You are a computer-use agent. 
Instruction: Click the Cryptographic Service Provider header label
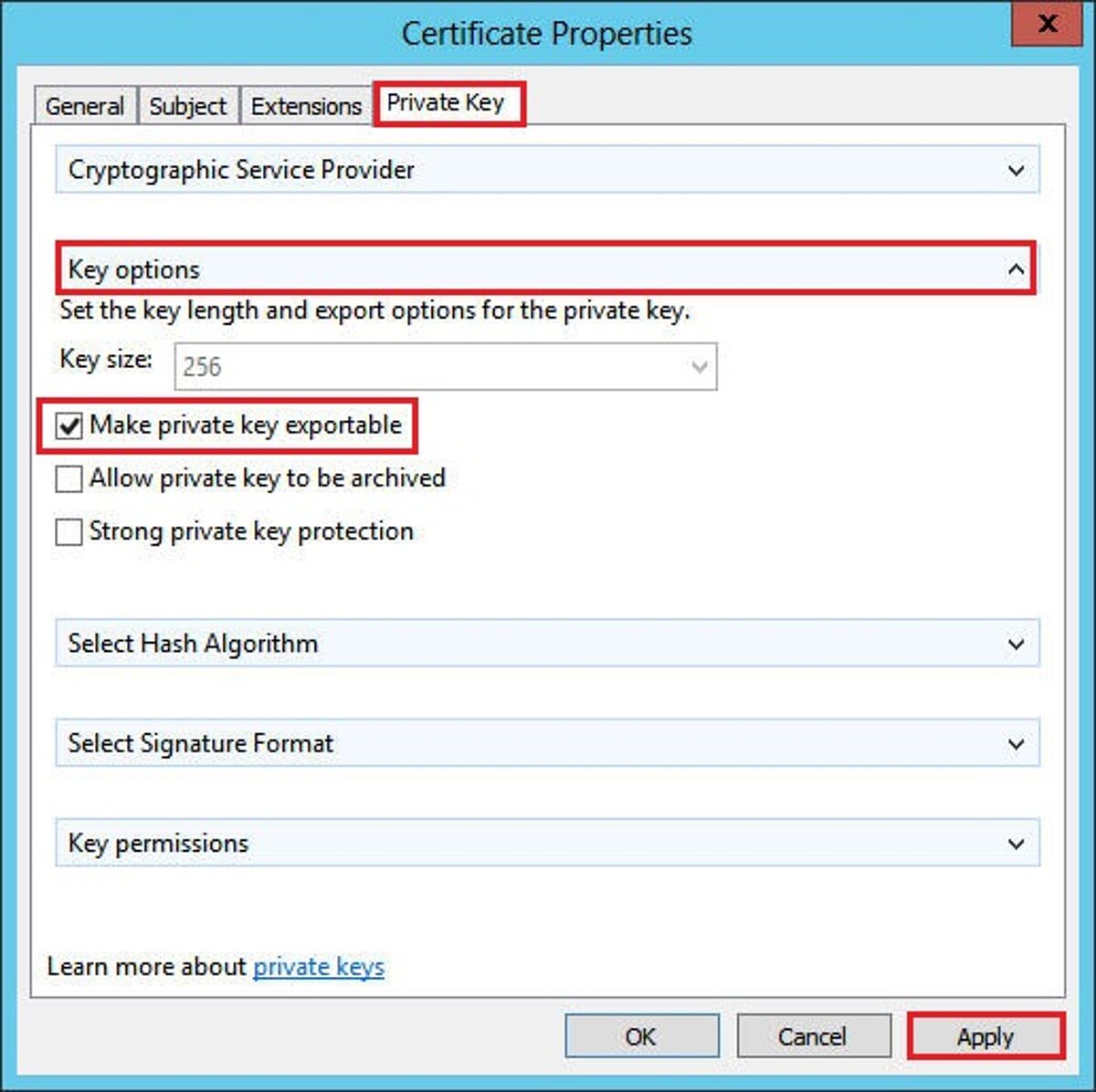241,170
